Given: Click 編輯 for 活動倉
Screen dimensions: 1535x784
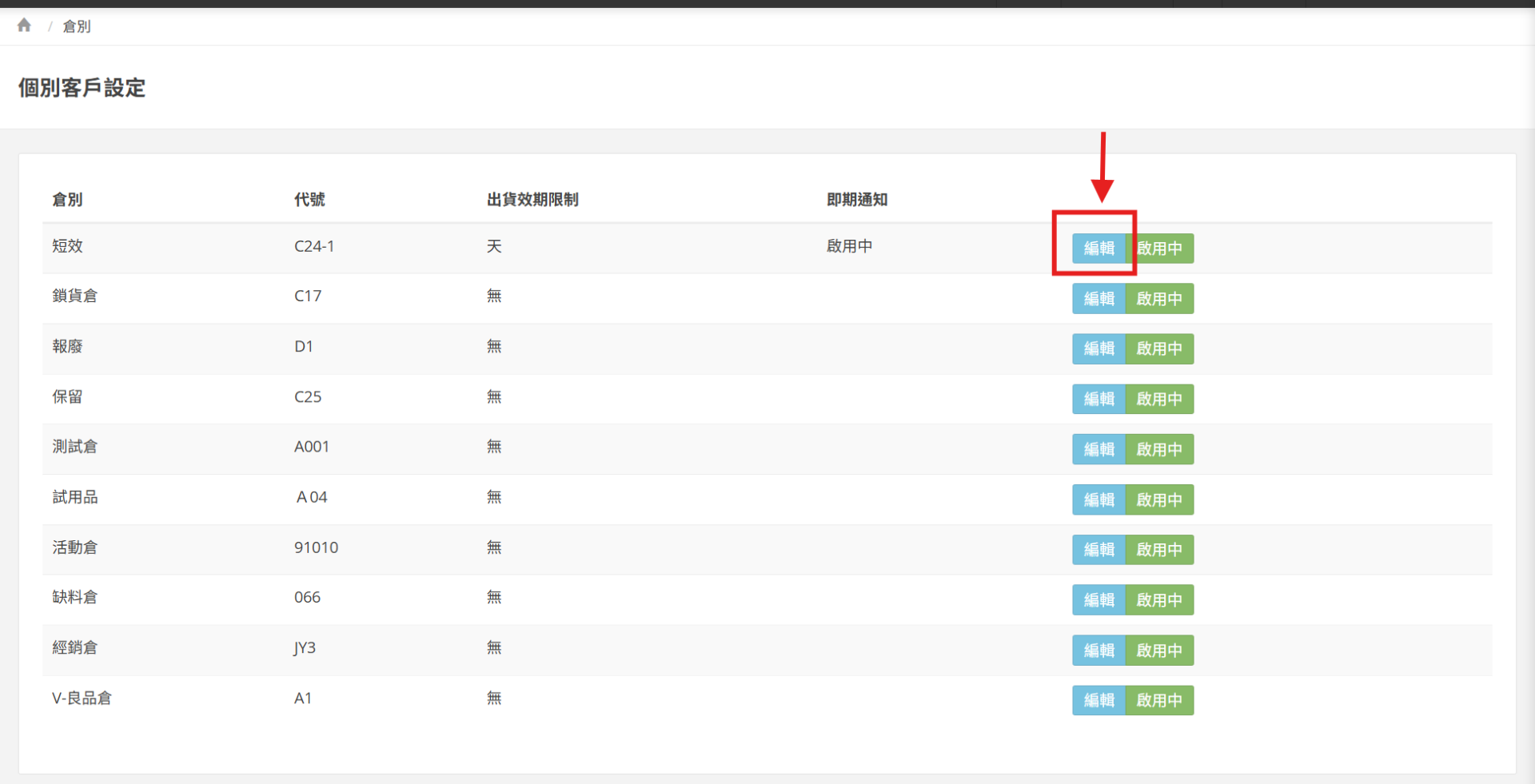Looking at the screenshot, I should click(x=1098, y=550).
